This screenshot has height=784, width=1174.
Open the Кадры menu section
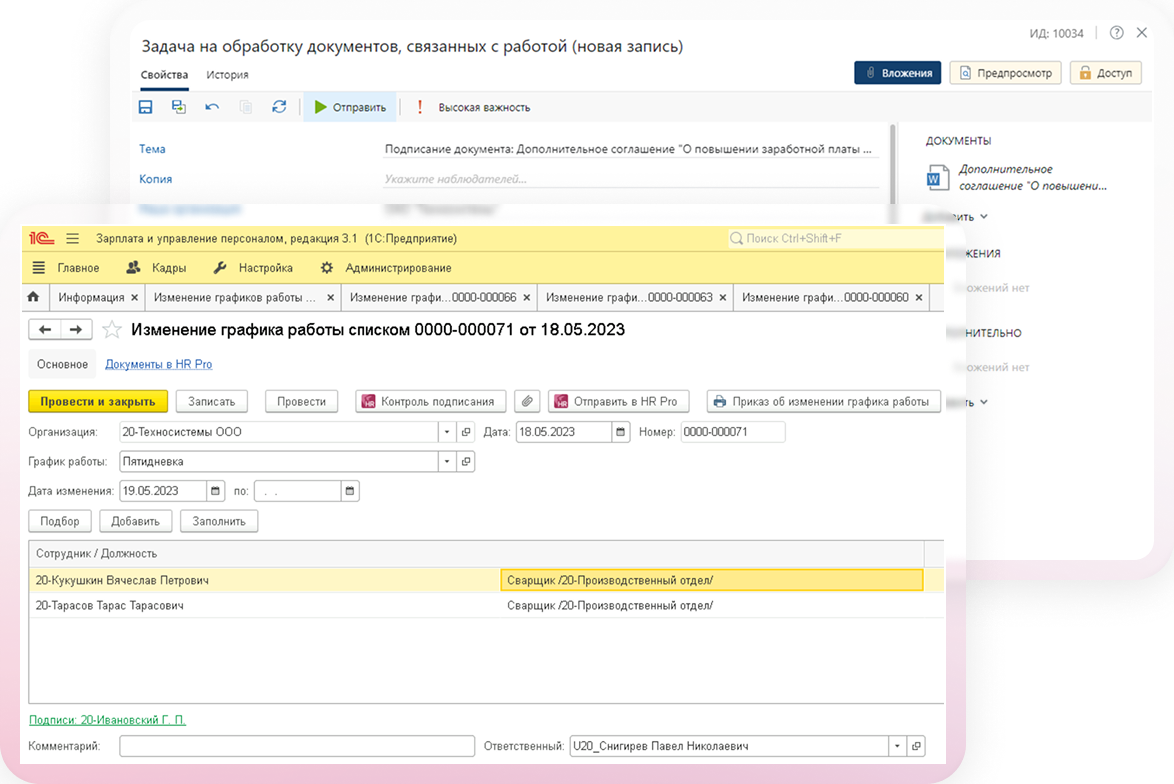tap(157, 268)
